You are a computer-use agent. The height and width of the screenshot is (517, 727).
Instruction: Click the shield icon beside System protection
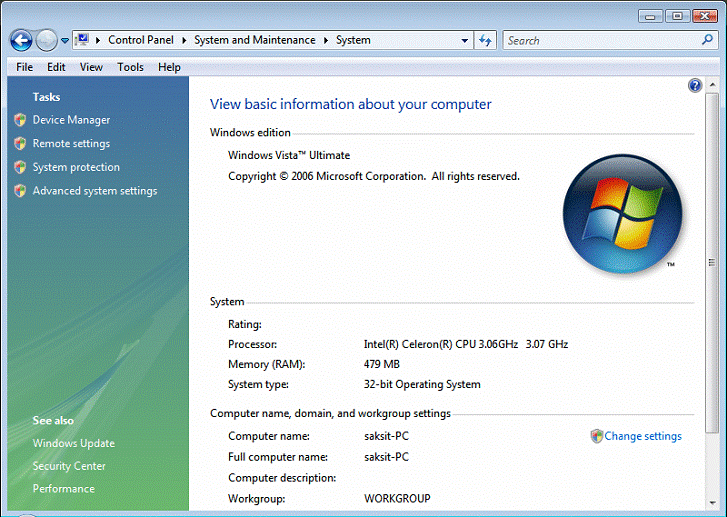click(20, 167)
